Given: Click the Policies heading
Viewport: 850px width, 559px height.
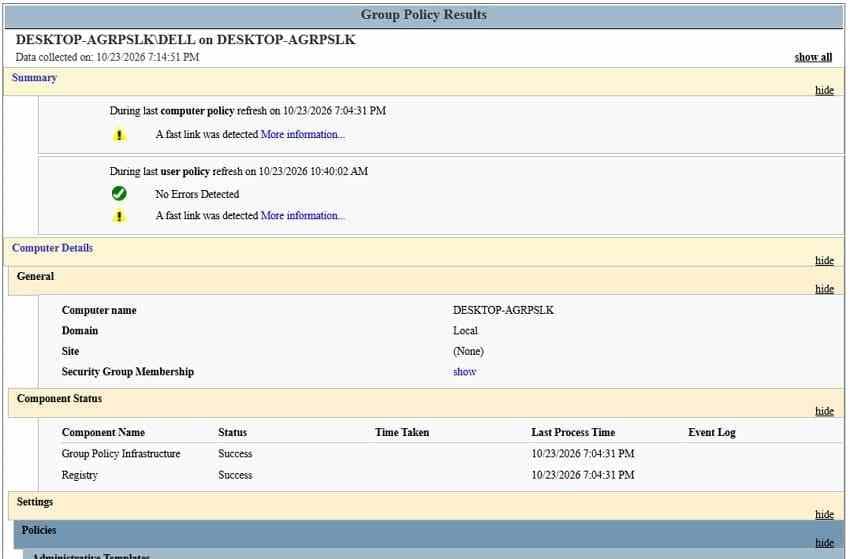Looking at the screenshot, I should coord(39,530).
